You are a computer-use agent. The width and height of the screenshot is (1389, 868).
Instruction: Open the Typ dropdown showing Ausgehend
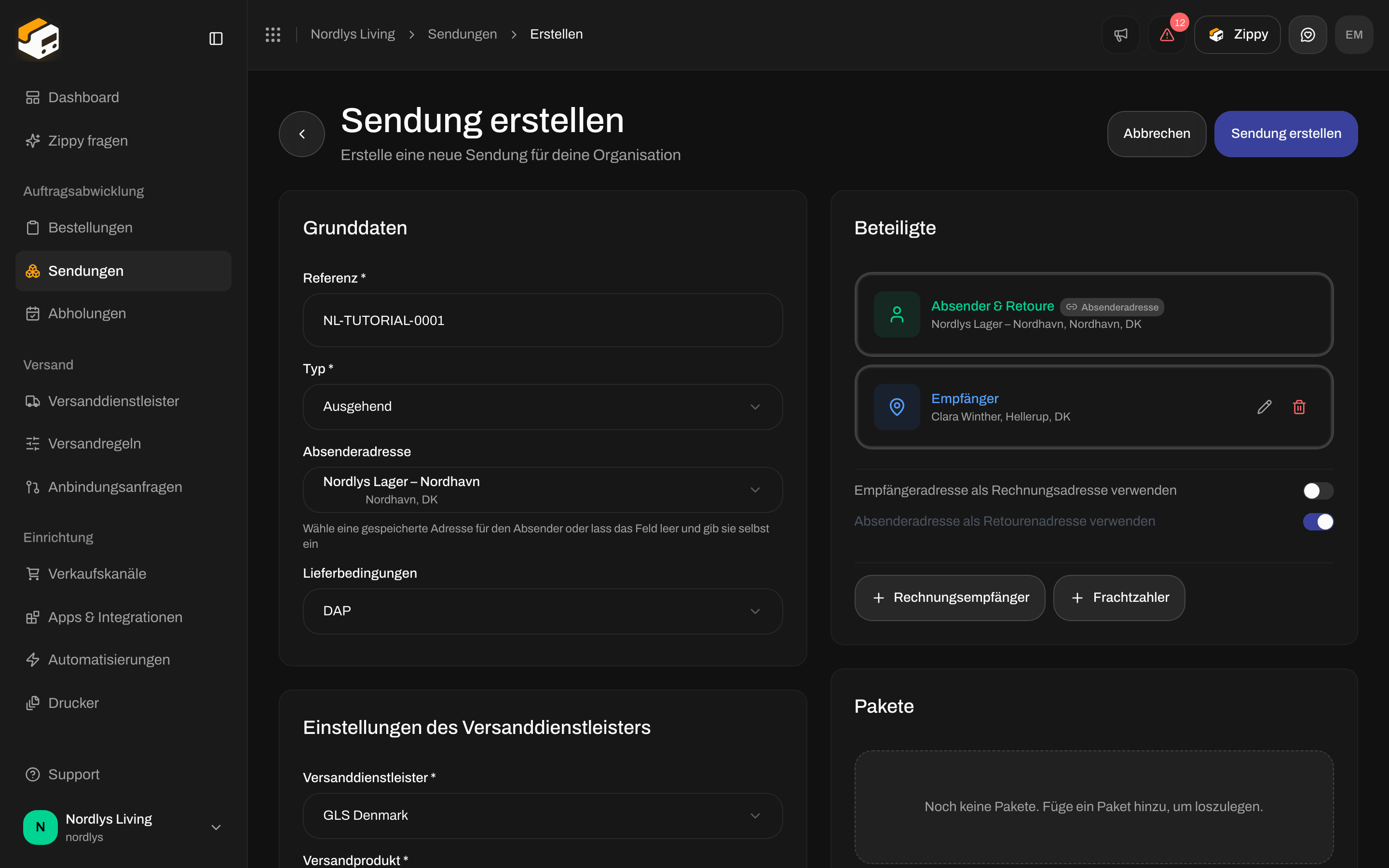(x=543, y=407)
